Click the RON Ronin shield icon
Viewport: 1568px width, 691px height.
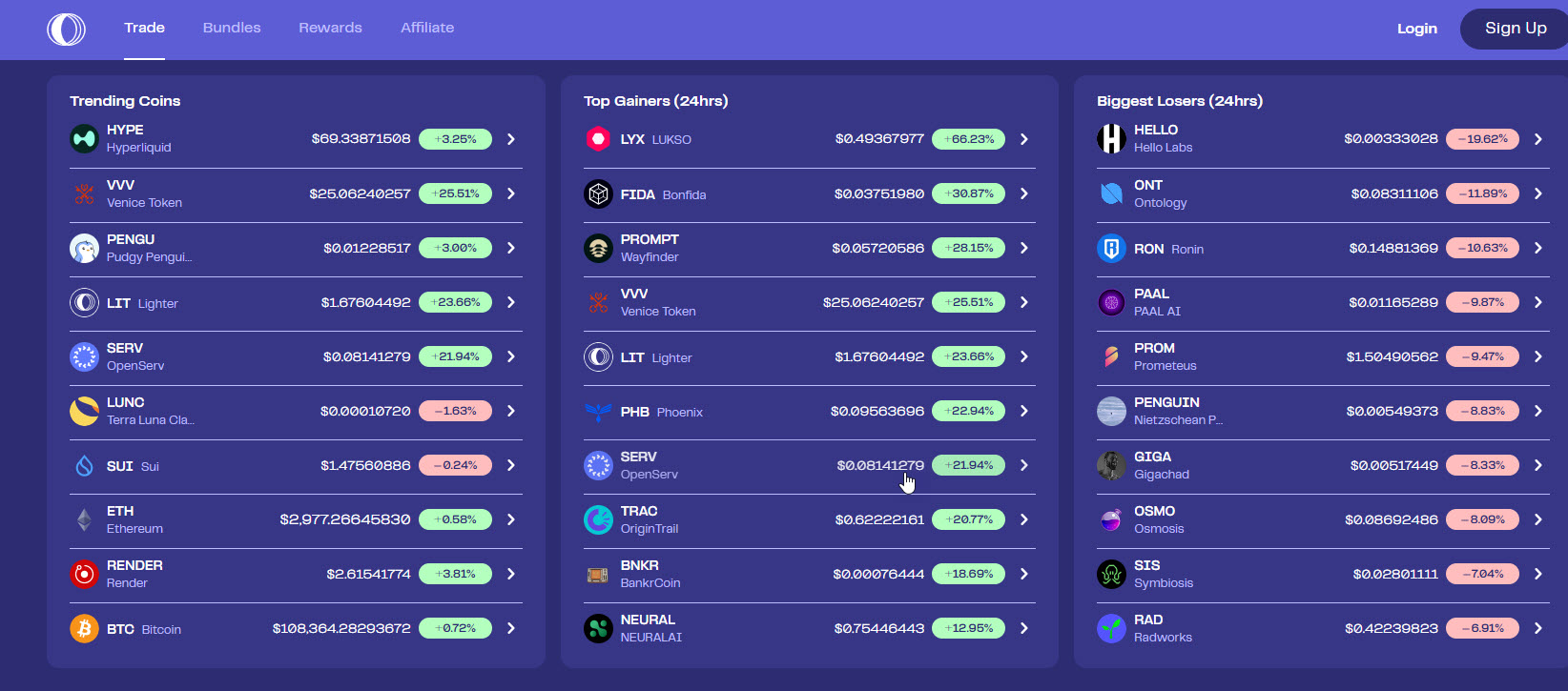click(x=1111, y=249)
